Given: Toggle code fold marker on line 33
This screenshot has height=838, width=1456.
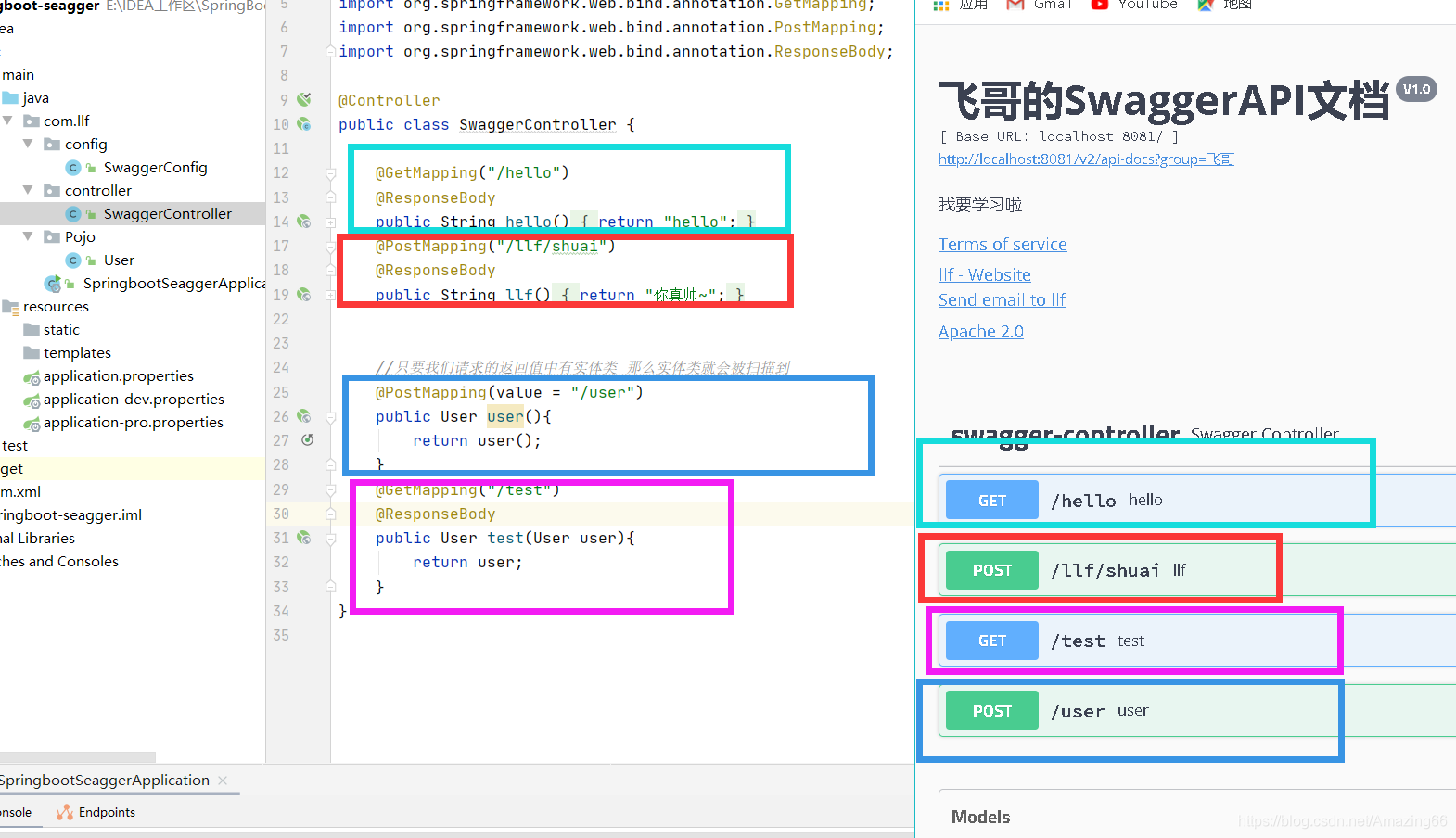Looking at the screenshot, I should click(x=330, y=587).
